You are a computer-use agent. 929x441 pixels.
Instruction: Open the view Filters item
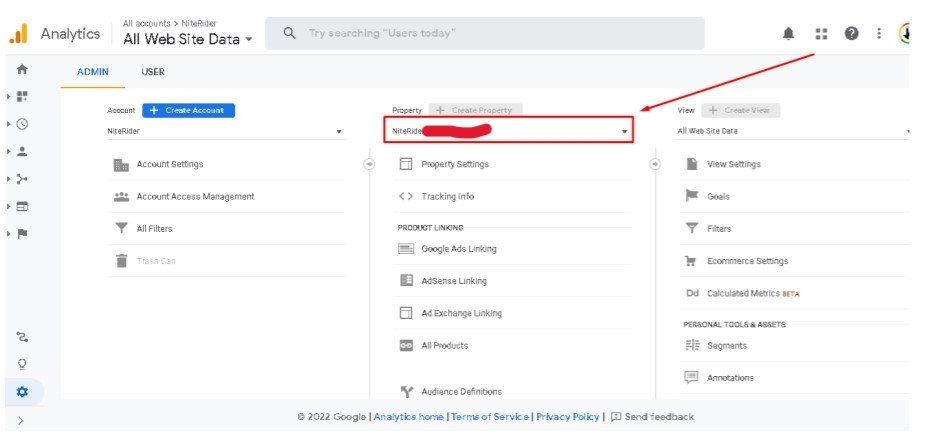coord(719,229)
